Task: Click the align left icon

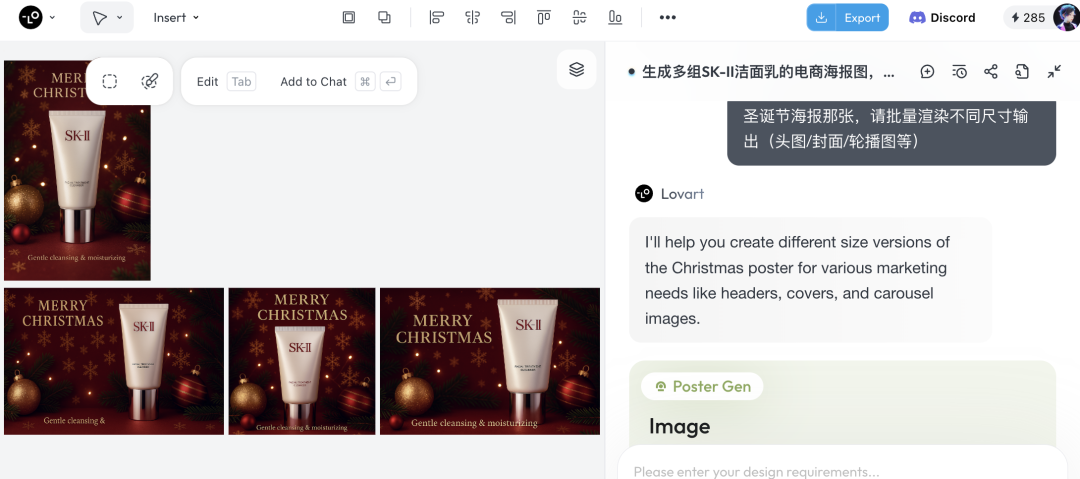Action: (x=436, y=17)
